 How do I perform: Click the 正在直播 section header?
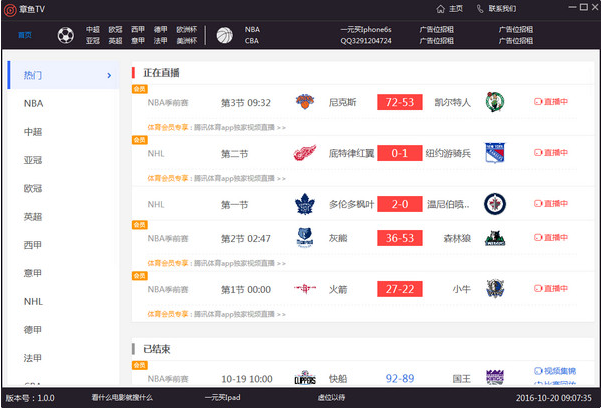click(161, 73)
